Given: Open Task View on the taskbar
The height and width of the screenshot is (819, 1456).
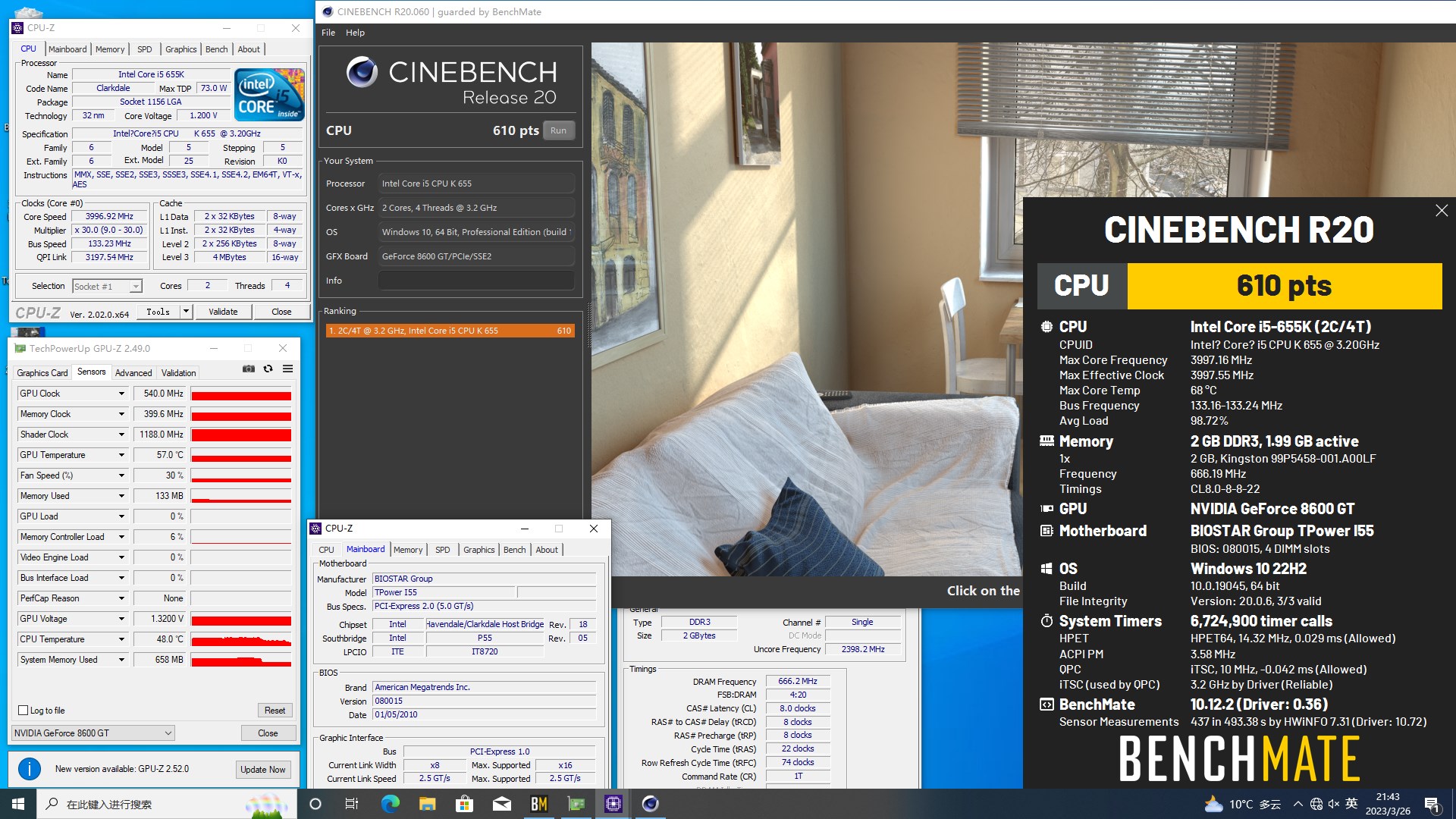Looking at the screenshot, I should click(352, 804).
